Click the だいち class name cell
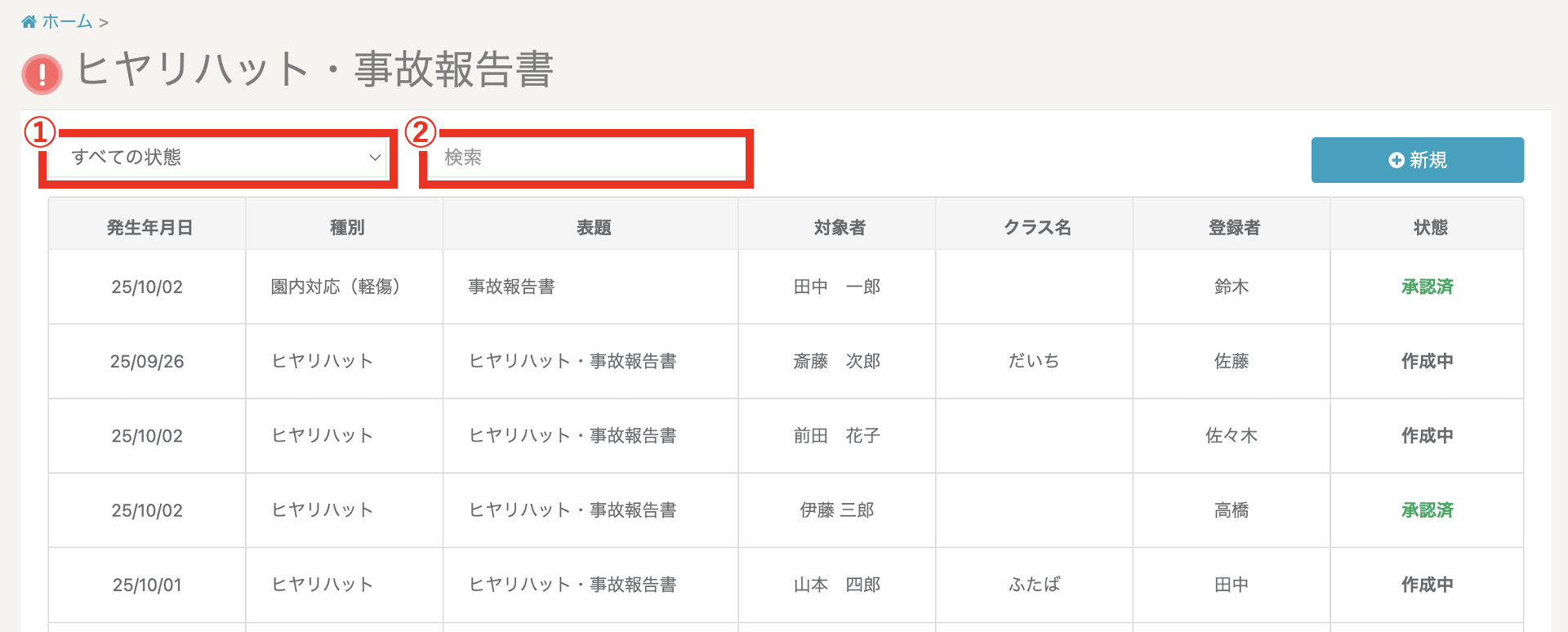 pyautogui.click(x=1033, y=362)
